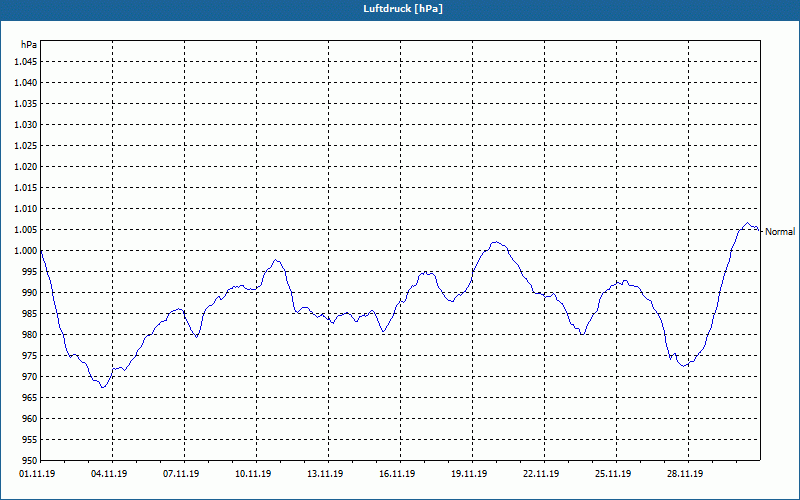Click the 975 y-axis value
Image resolution: width=800 pixels, height=500 pixels.
coord(30,356)
